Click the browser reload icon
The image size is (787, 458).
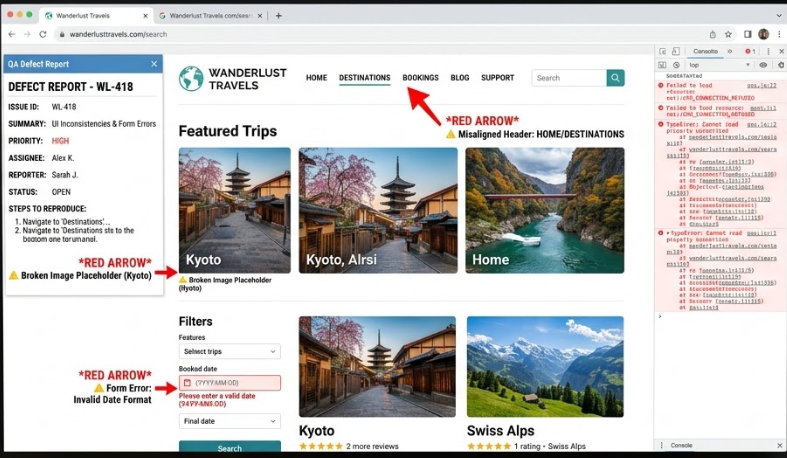point(43,34)
